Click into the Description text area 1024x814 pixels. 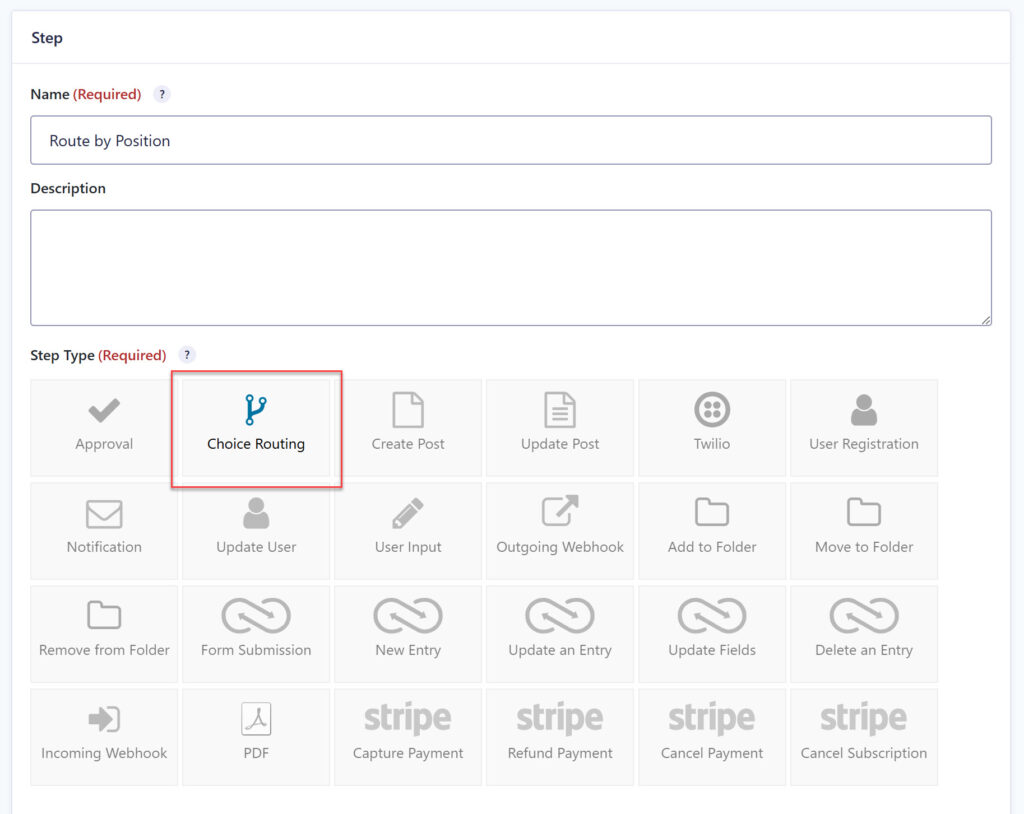[511, 268]
